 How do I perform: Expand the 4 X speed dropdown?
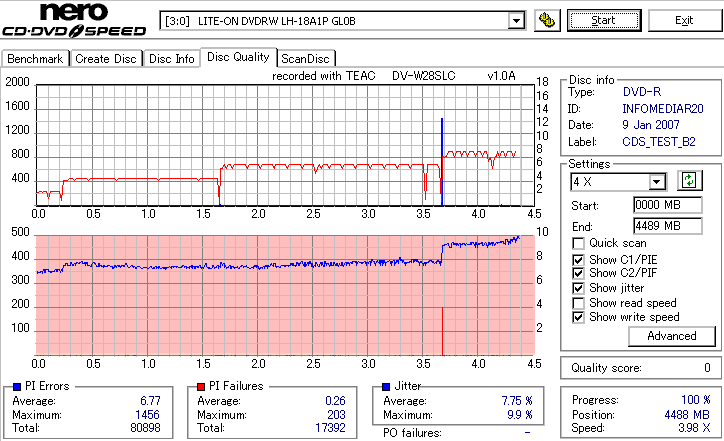[x=656, y=182]
